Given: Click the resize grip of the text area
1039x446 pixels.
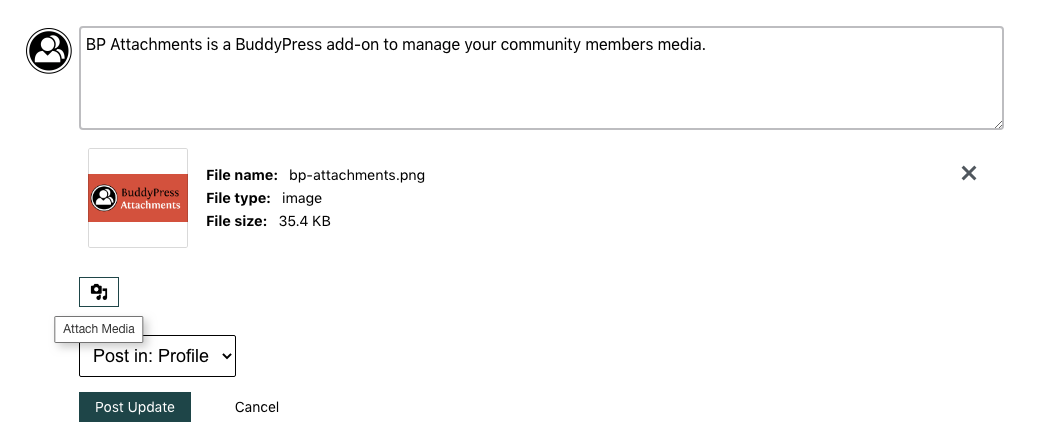Looking at the screenshot, I should (998, 124).
